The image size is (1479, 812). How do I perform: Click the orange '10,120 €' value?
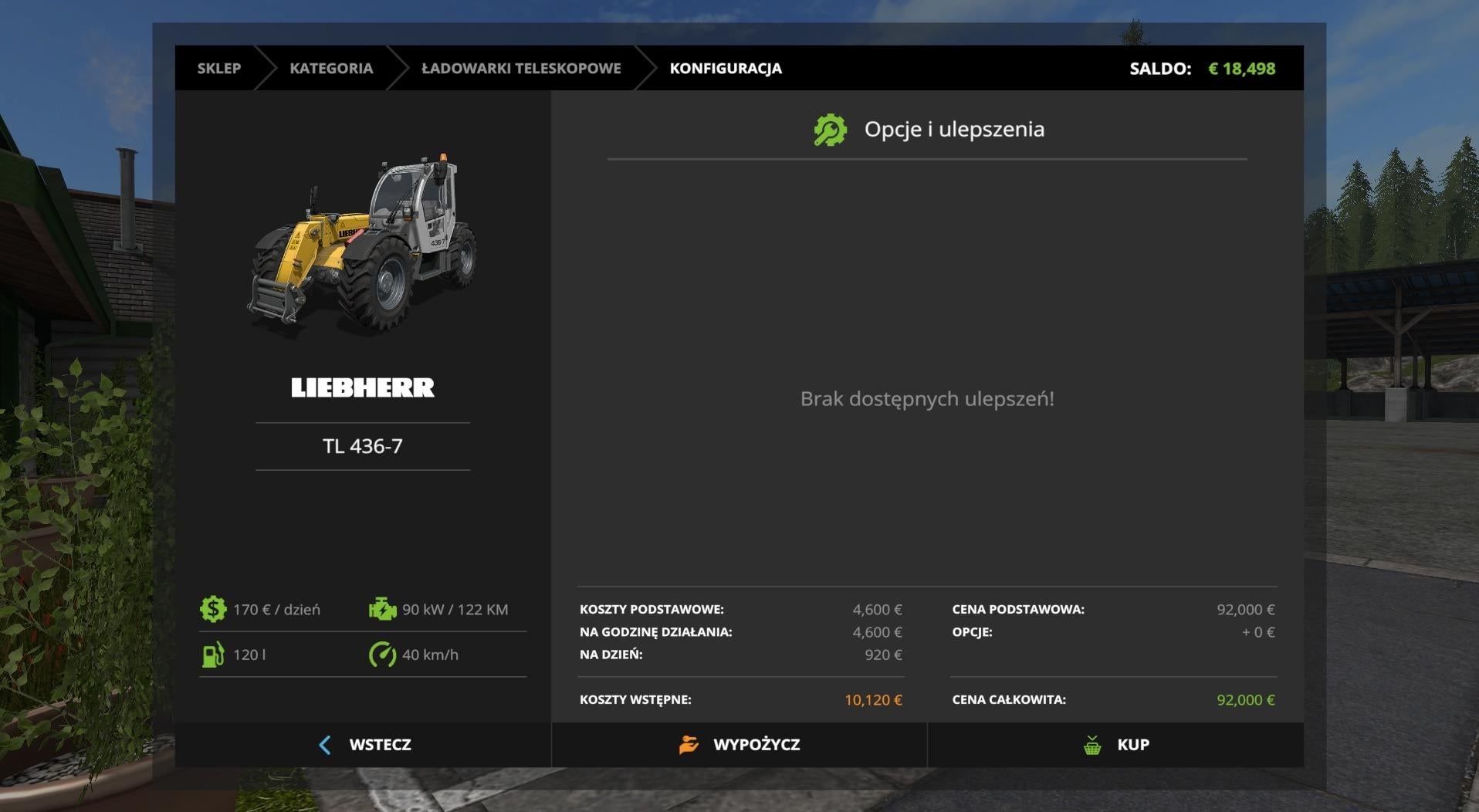tap(873, 700)
